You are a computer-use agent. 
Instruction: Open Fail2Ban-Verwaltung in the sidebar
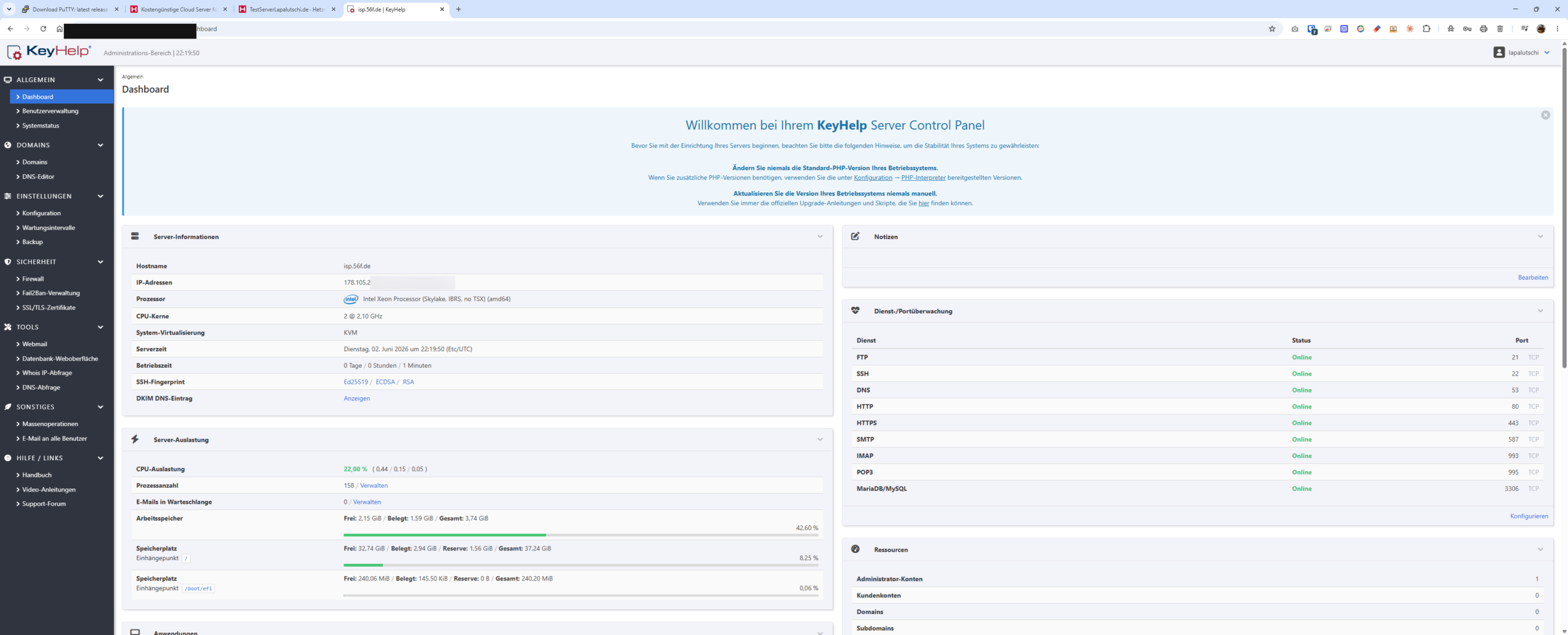pyautogui.click(x=51, y=293)
